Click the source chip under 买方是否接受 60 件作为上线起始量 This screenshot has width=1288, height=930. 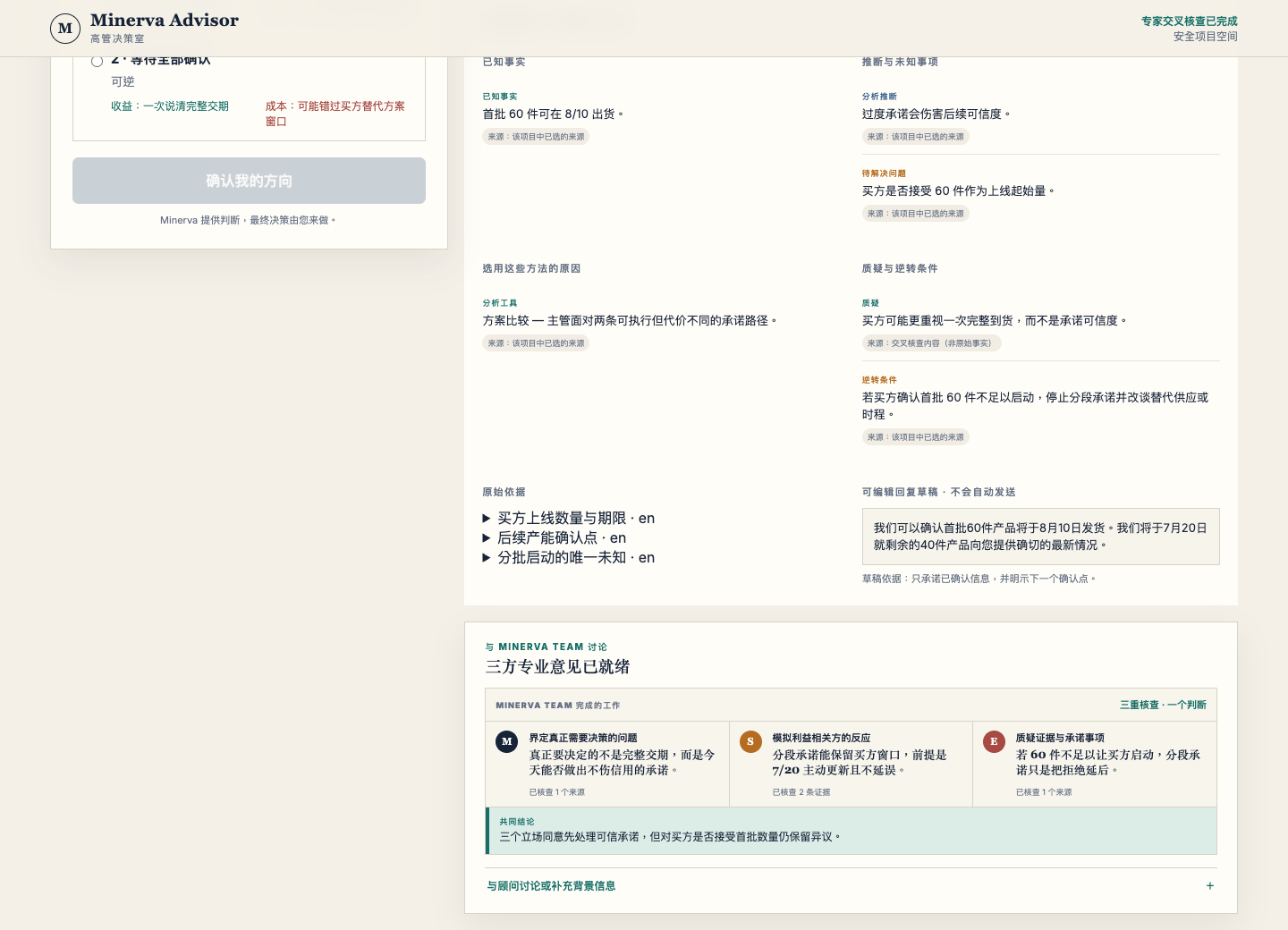pyautogui.click(x=915, y=214)
